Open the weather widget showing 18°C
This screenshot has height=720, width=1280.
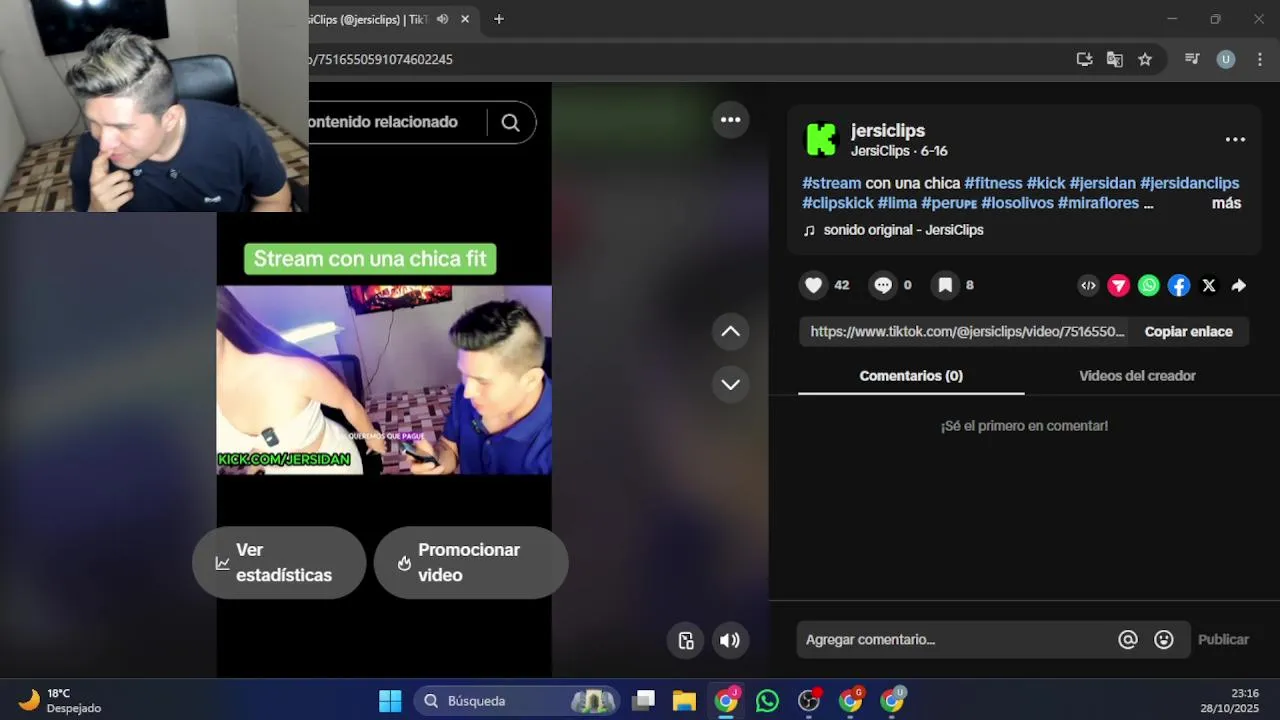[60, 701]
